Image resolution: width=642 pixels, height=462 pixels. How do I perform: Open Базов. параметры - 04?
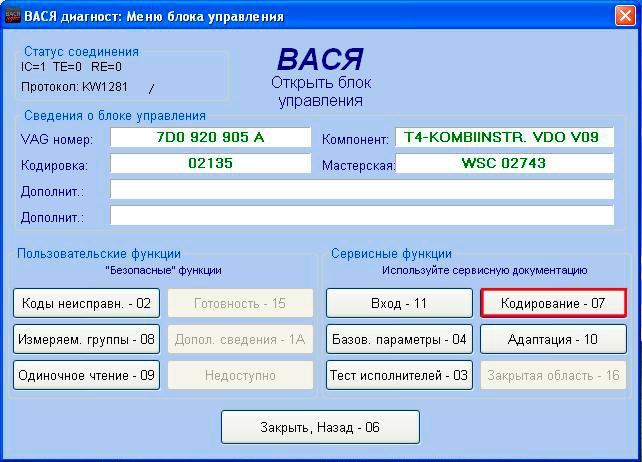399,339
